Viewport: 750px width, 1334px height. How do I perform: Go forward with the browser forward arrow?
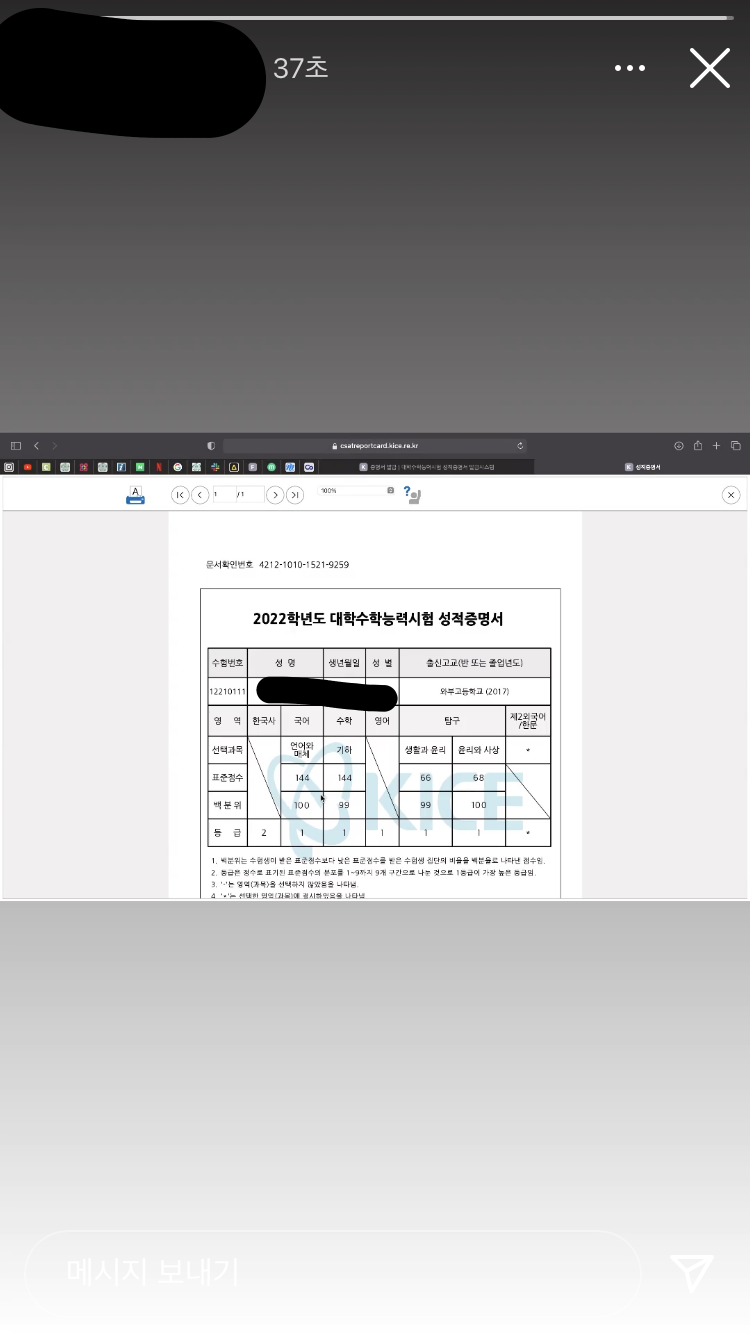pos(54,446)
